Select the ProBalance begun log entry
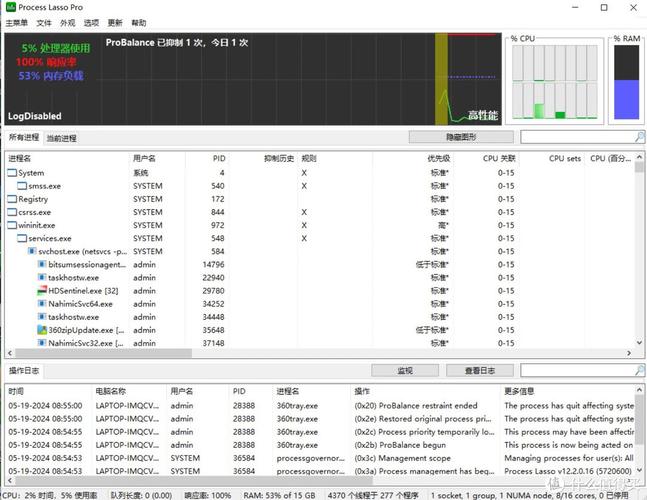The width and height of the screenshot is (647, 500). (x=400, y=445)
